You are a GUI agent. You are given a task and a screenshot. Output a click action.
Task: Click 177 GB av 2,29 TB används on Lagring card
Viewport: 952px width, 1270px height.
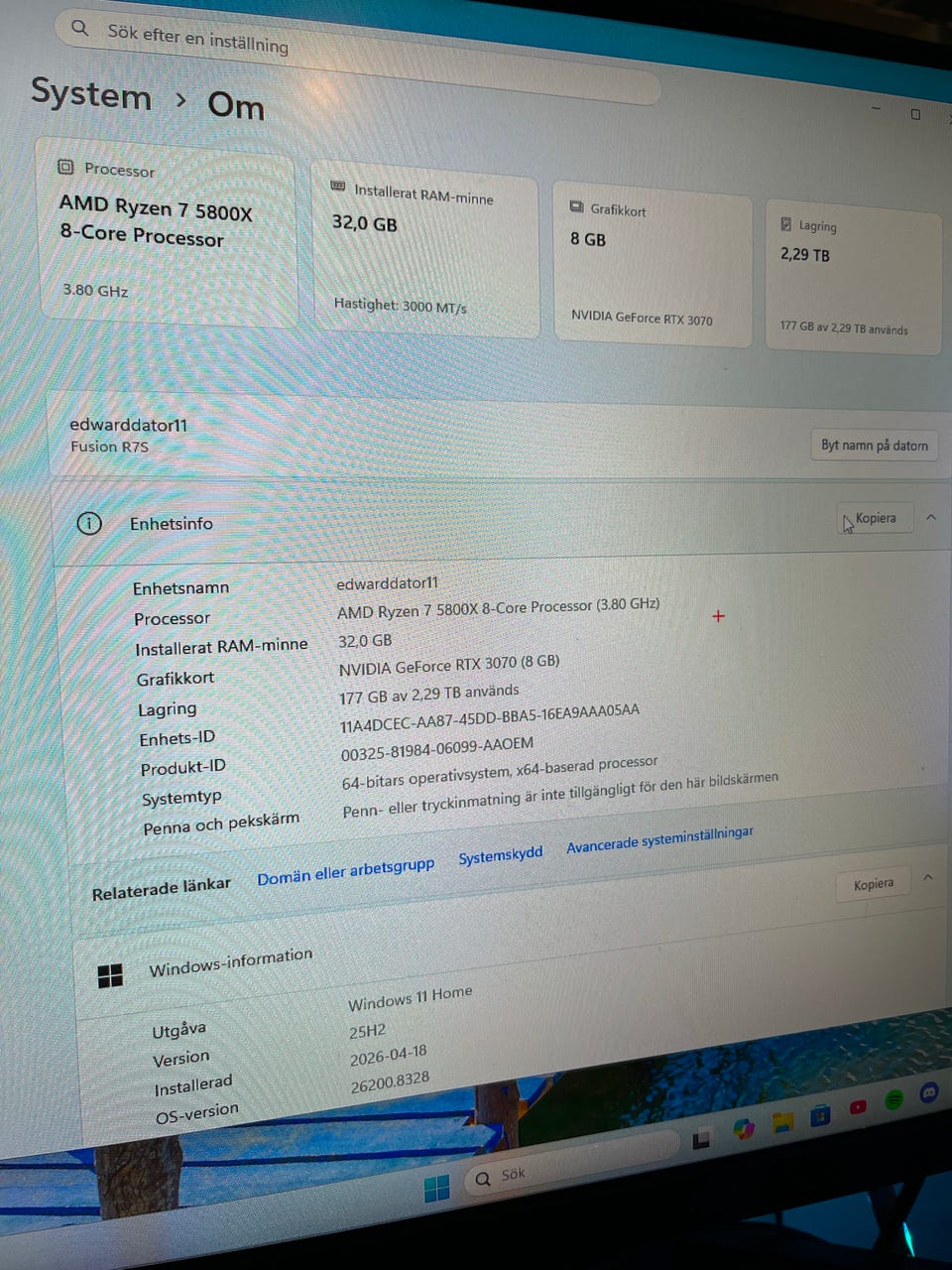pos(844,327)
